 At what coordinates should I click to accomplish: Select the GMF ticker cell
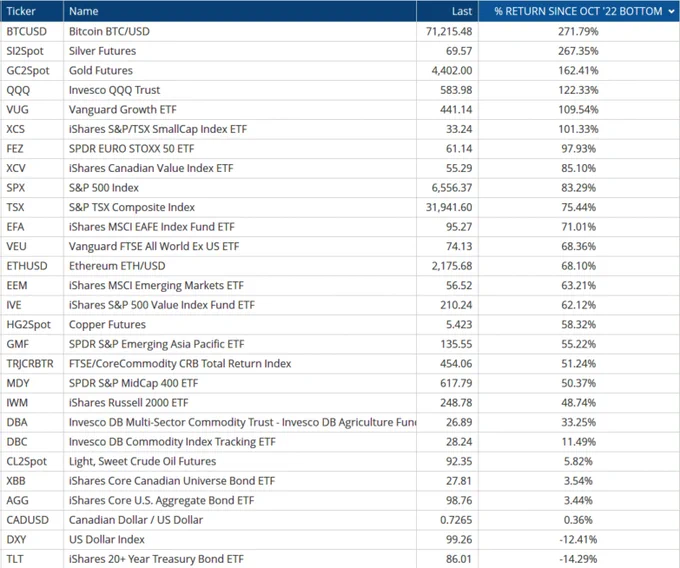tap(32, 344)
